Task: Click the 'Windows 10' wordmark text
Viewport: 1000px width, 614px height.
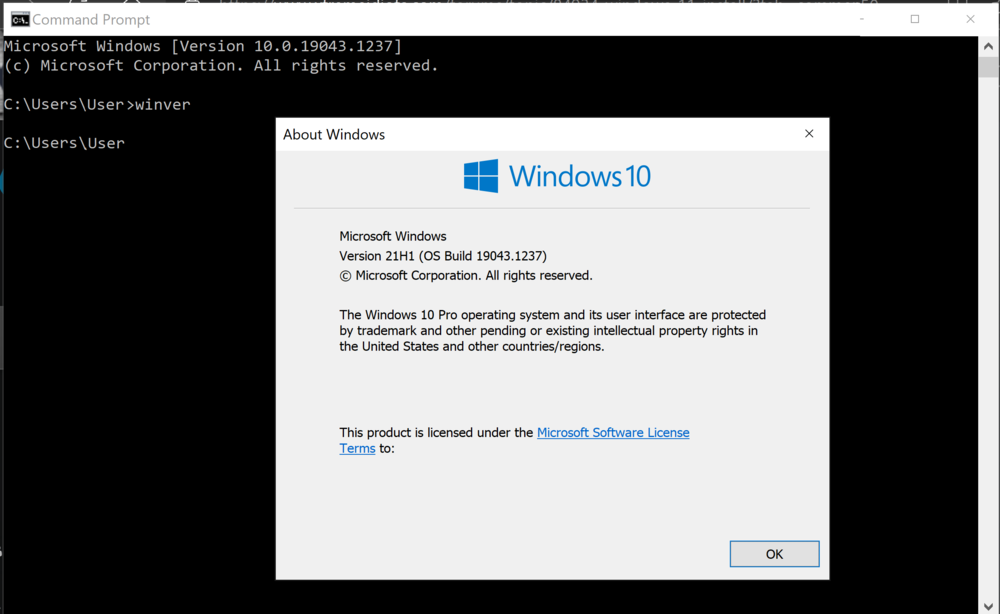Action: 579,177
